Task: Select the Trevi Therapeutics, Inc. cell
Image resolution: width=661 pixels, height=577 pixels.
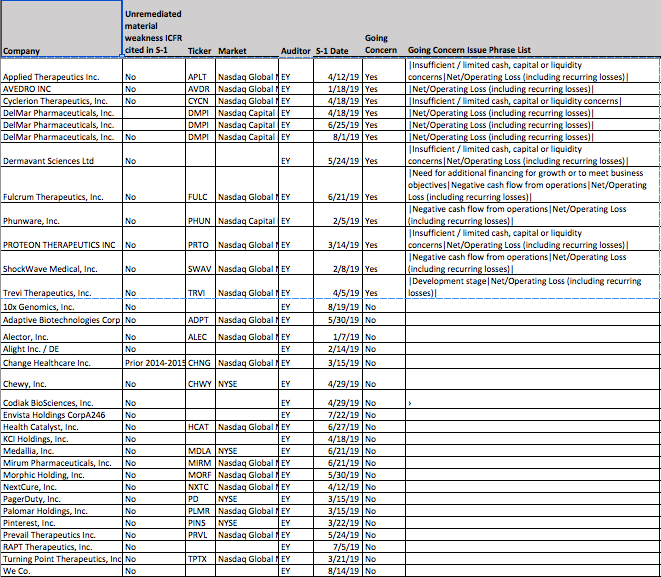Action: [x=62, y=287]
